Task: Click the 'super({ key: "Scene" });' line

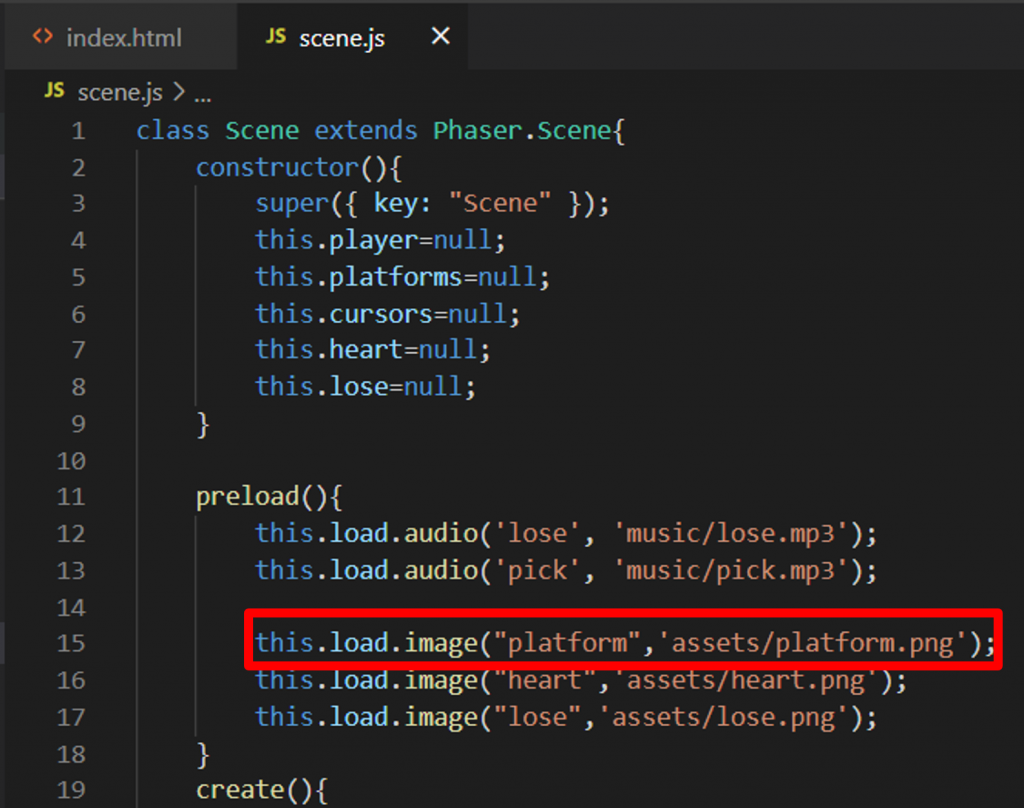Action: (432, 204)
